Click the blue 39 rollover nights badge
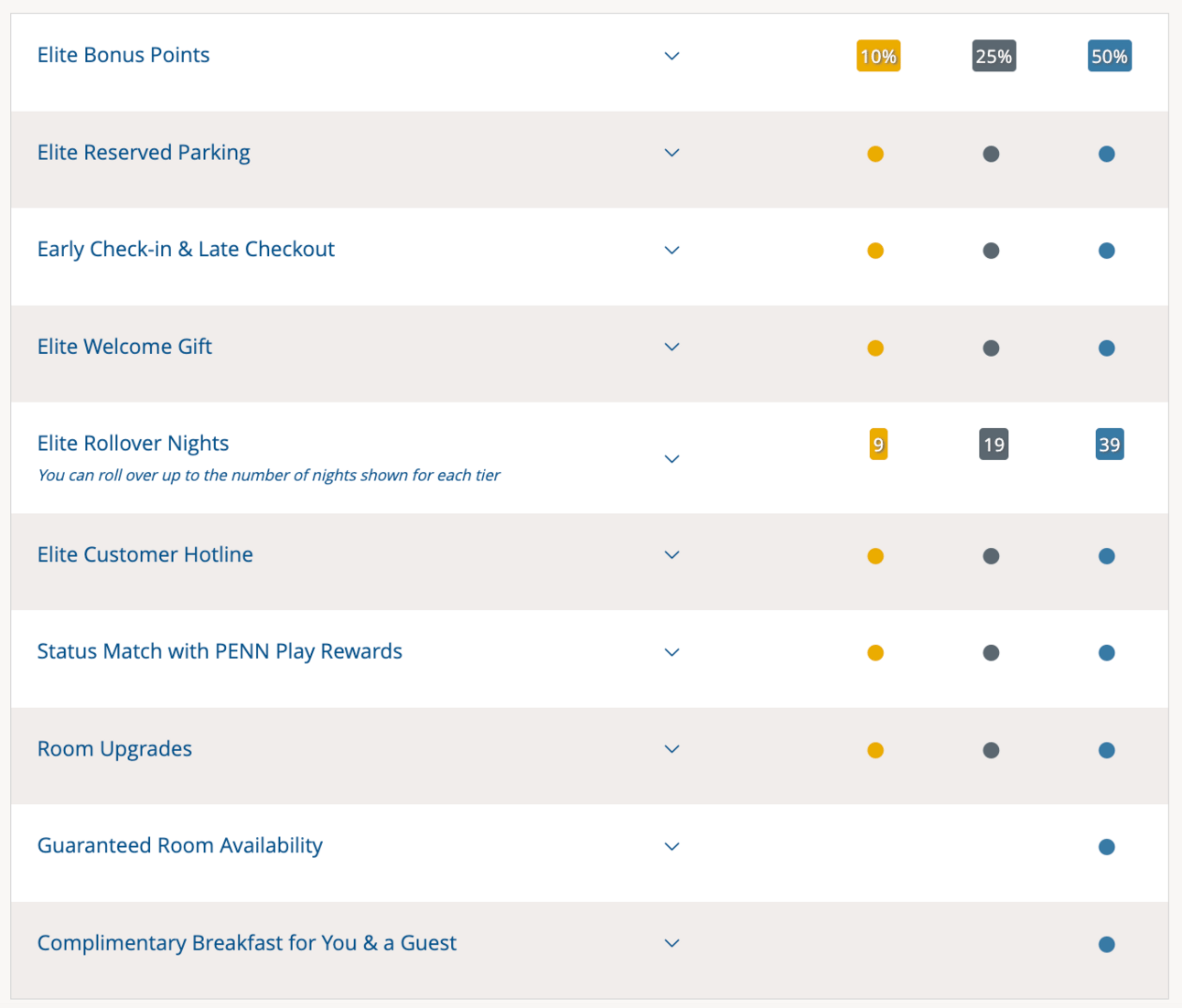The height and width of the screenshot is (1008, 1182). click(1109, 445)
